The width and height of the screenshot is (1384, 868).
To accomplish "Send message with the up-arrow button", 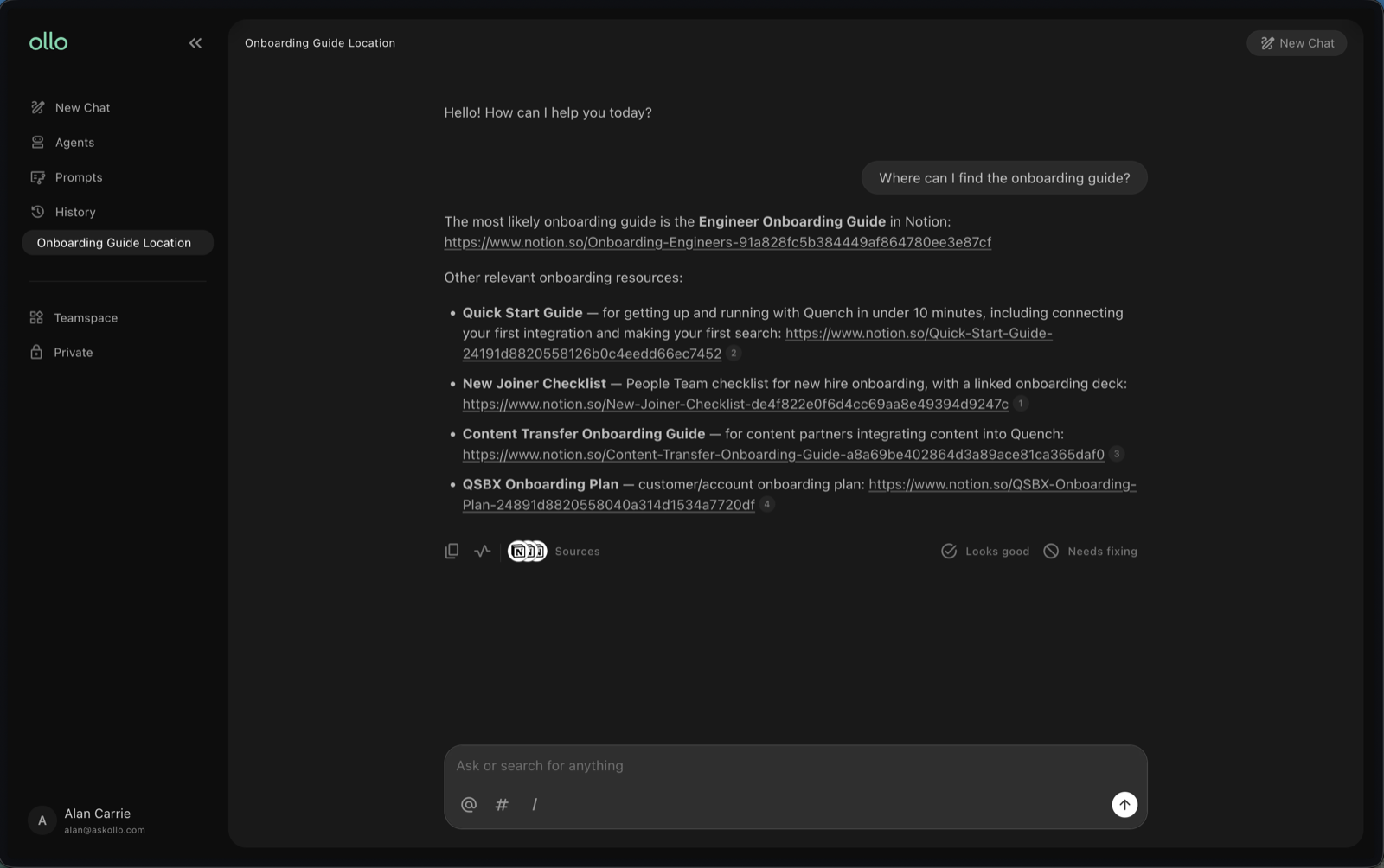I will pyautogui.click(x=1124, y=804).
